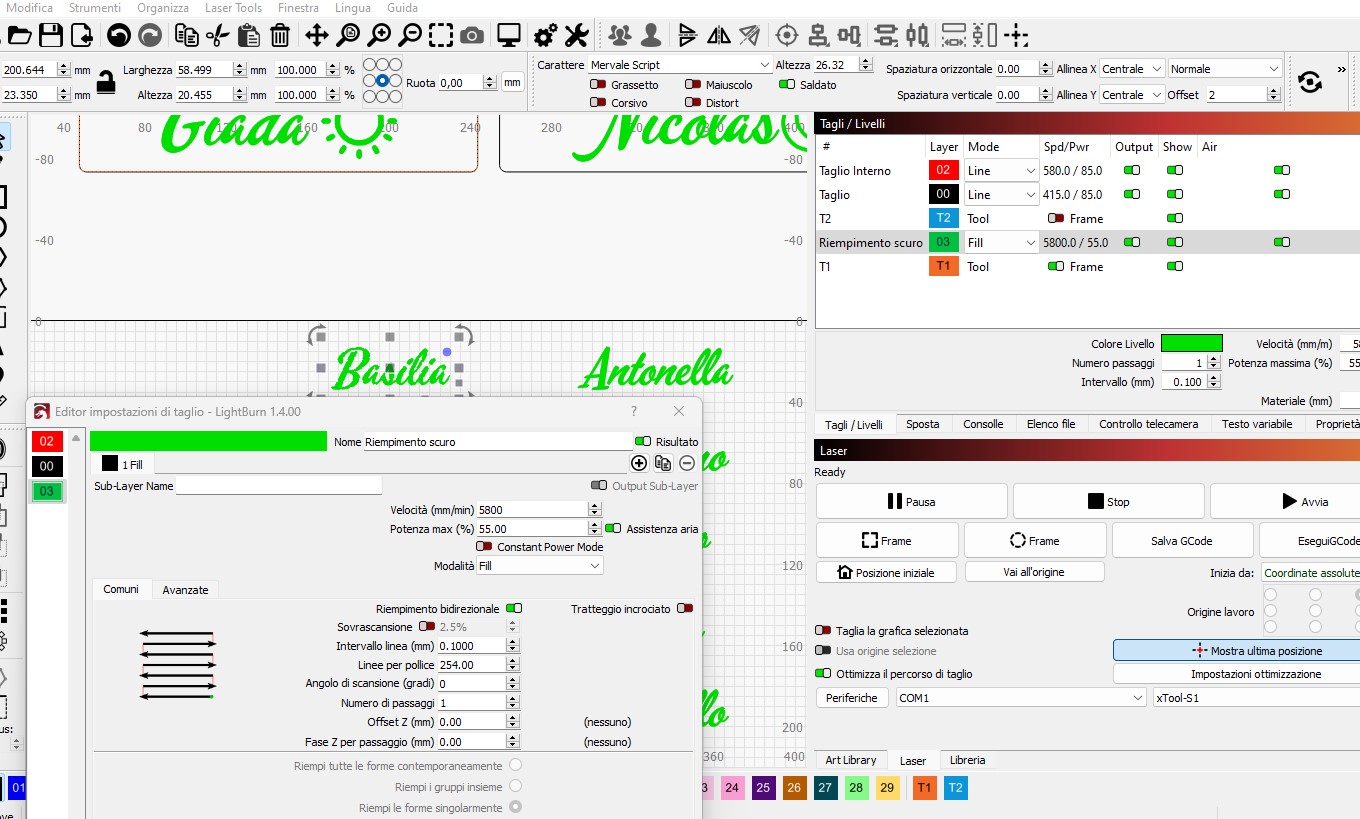1360x819 pixels.
Task: Click the plus icon to add sub-layer
Action: point(639,463)
